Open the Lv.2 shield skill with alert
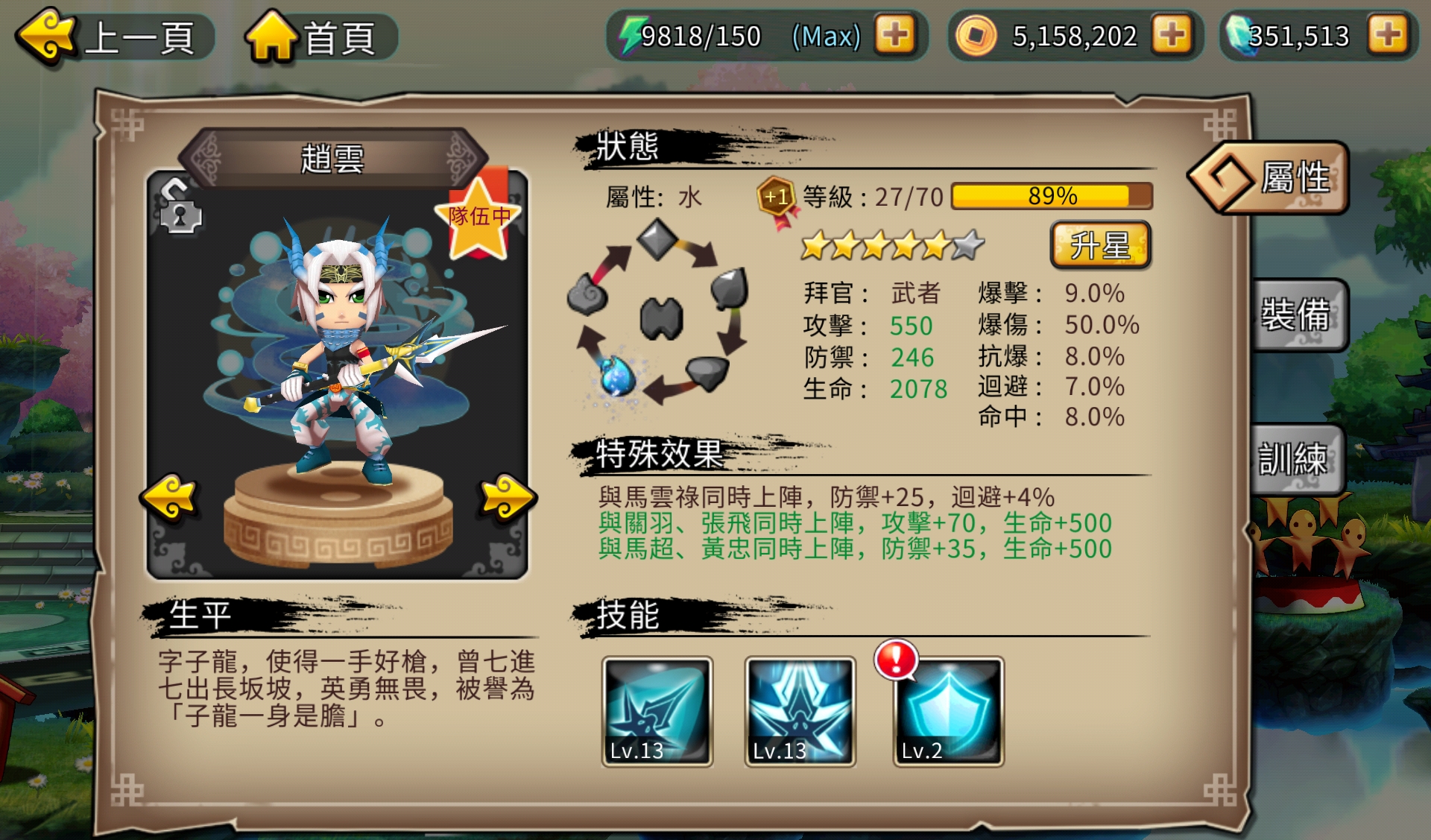This screenshot has width=1431, height=840. click(x=949, y=712)
